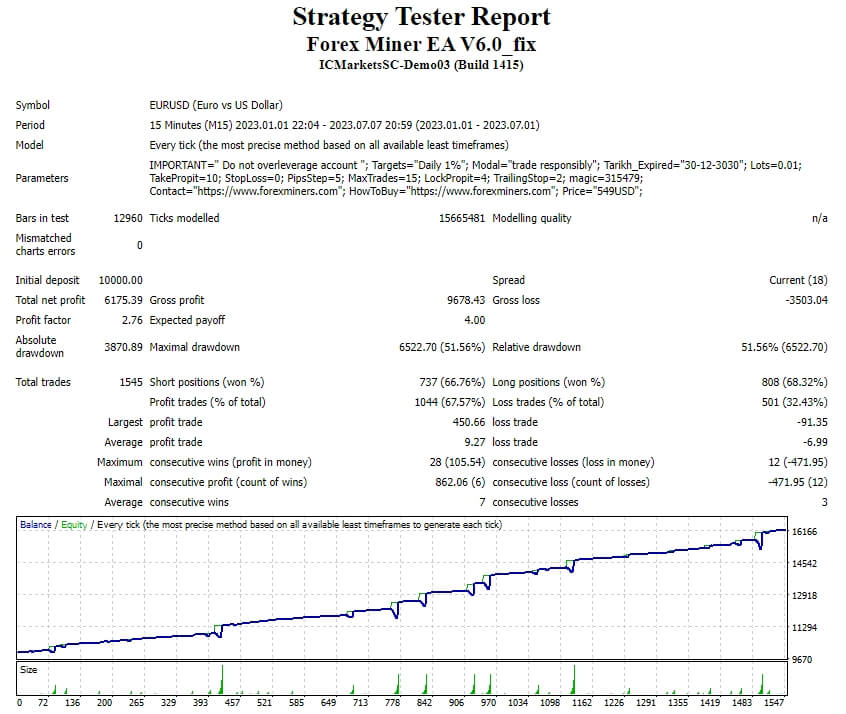846x714 pixels.
Task: Click the Initial deposit value 10000.00
Action: point(122,280)
